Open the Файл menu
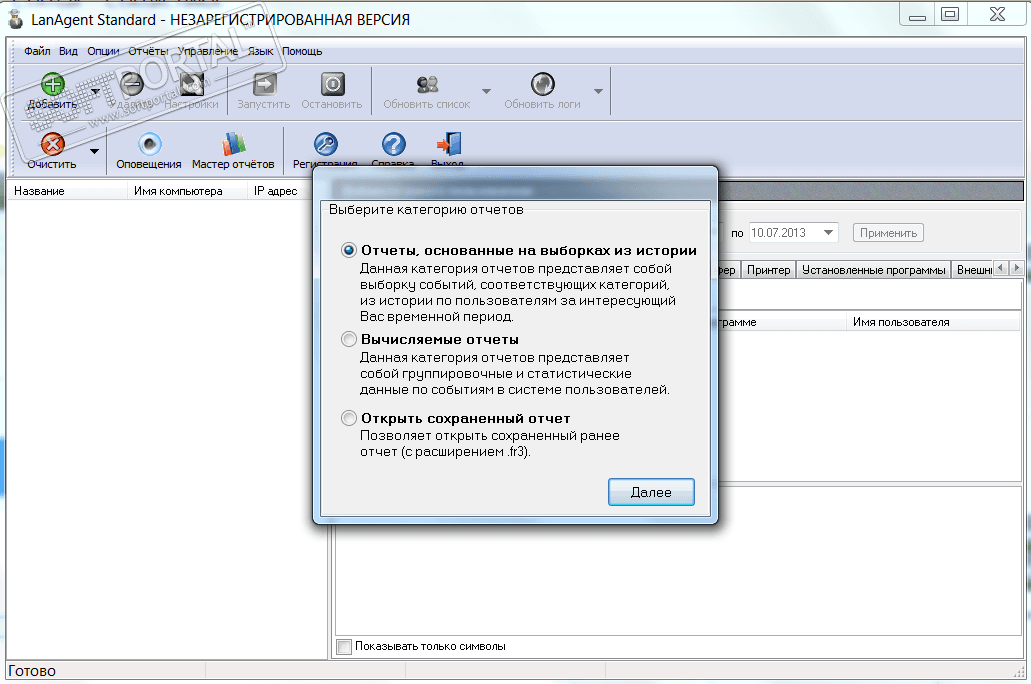The width and height of the screenshot is (1031, 684). point(37,51)
